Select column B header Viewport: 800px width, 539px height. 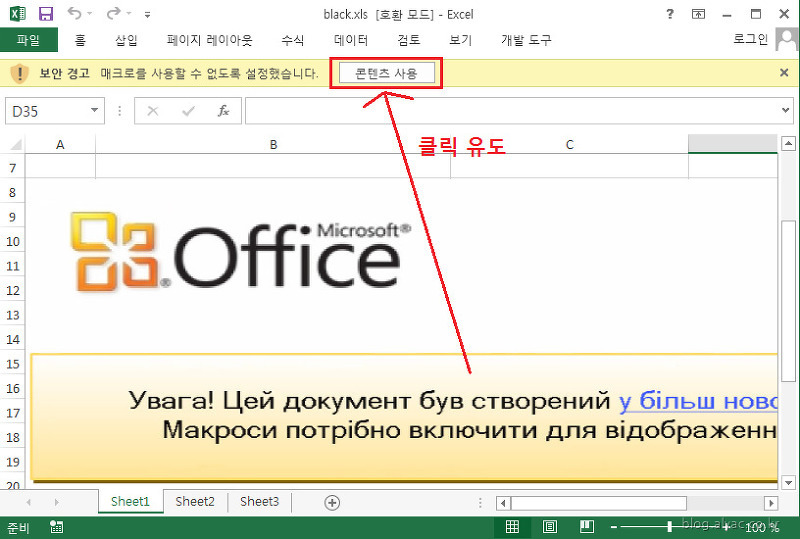tap(273, 144)
